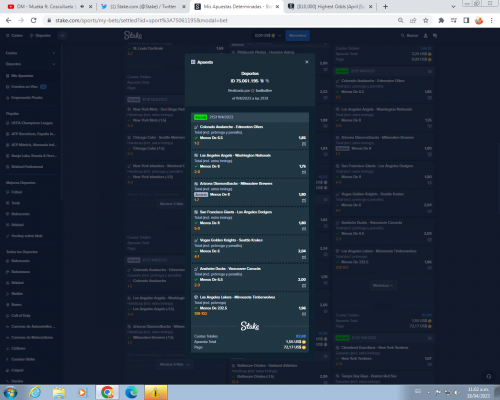Open the Casino section in top-left header
Screen dimensions: 500x400
click(15, 35)
